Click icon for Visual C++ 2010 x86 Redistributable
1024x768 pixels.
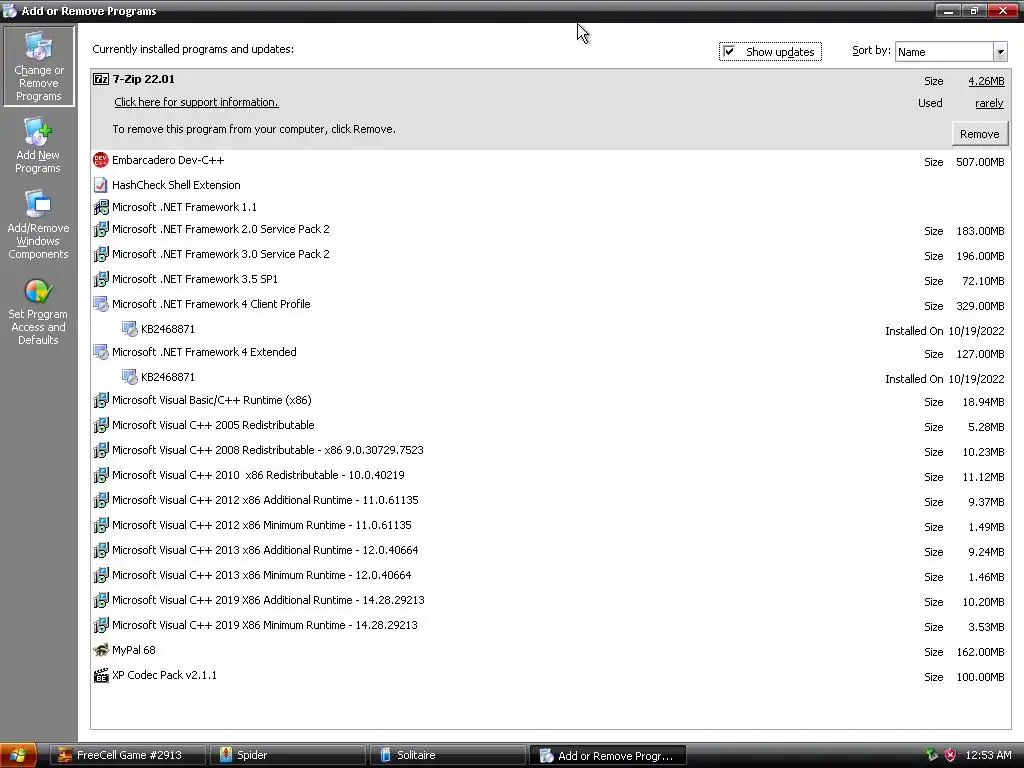tap(101, 475)
